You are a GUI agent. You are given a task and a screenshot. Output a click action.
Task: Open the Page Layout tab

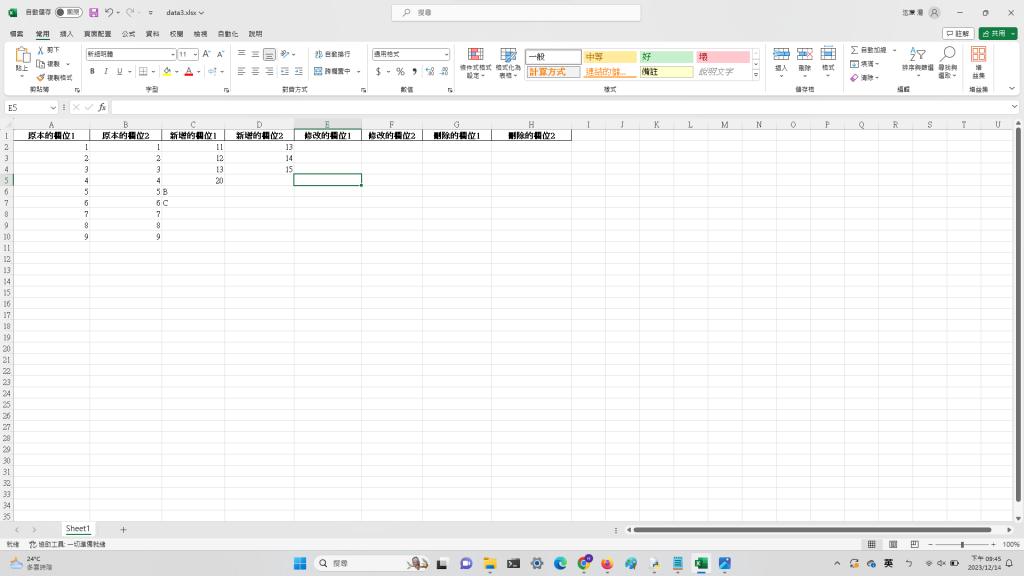97,33
